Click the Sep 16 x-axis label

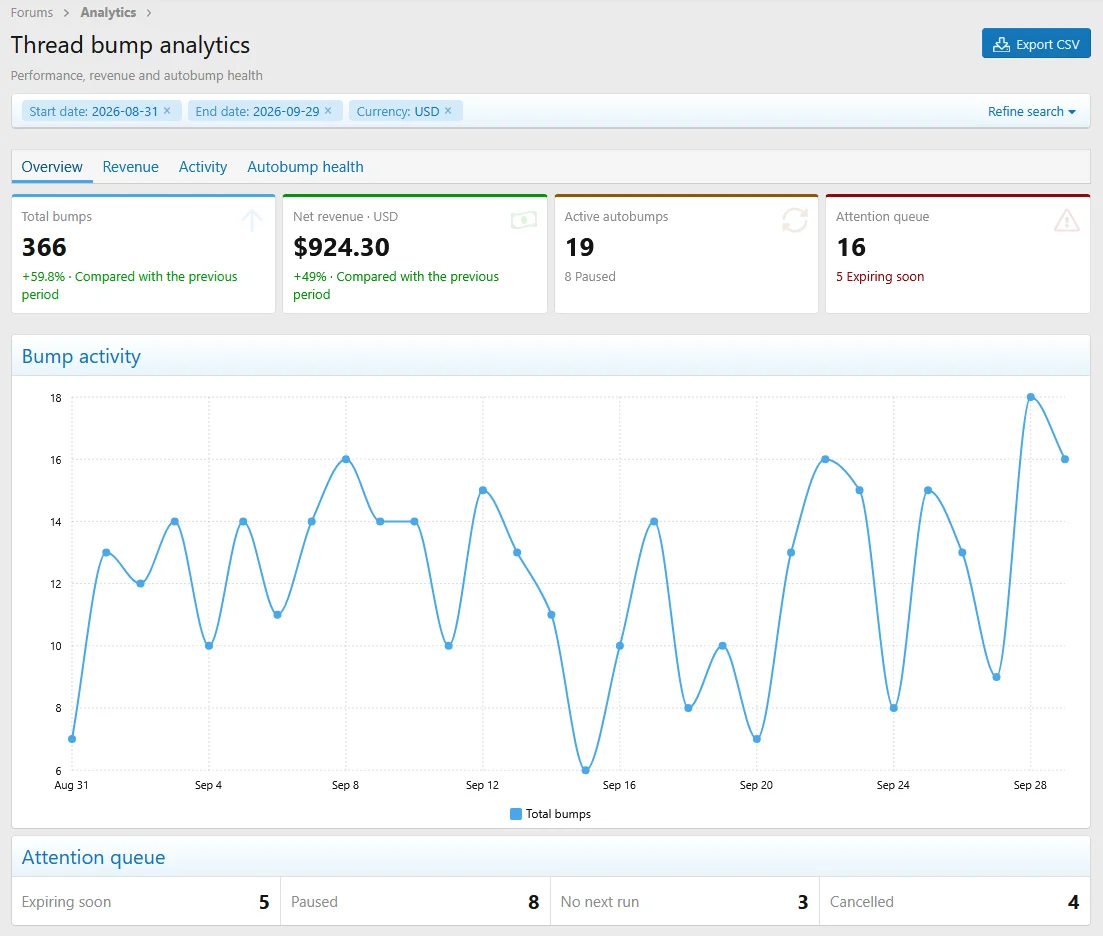[619, 785]
